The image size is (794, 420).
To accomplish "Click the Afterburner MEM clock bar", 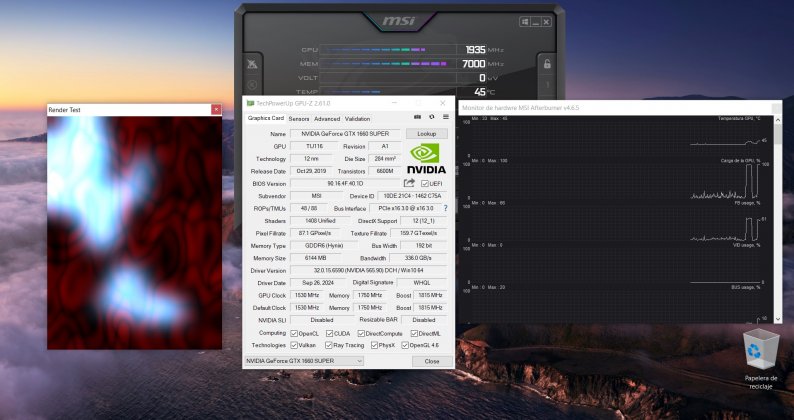I will [x=388, y=64].
